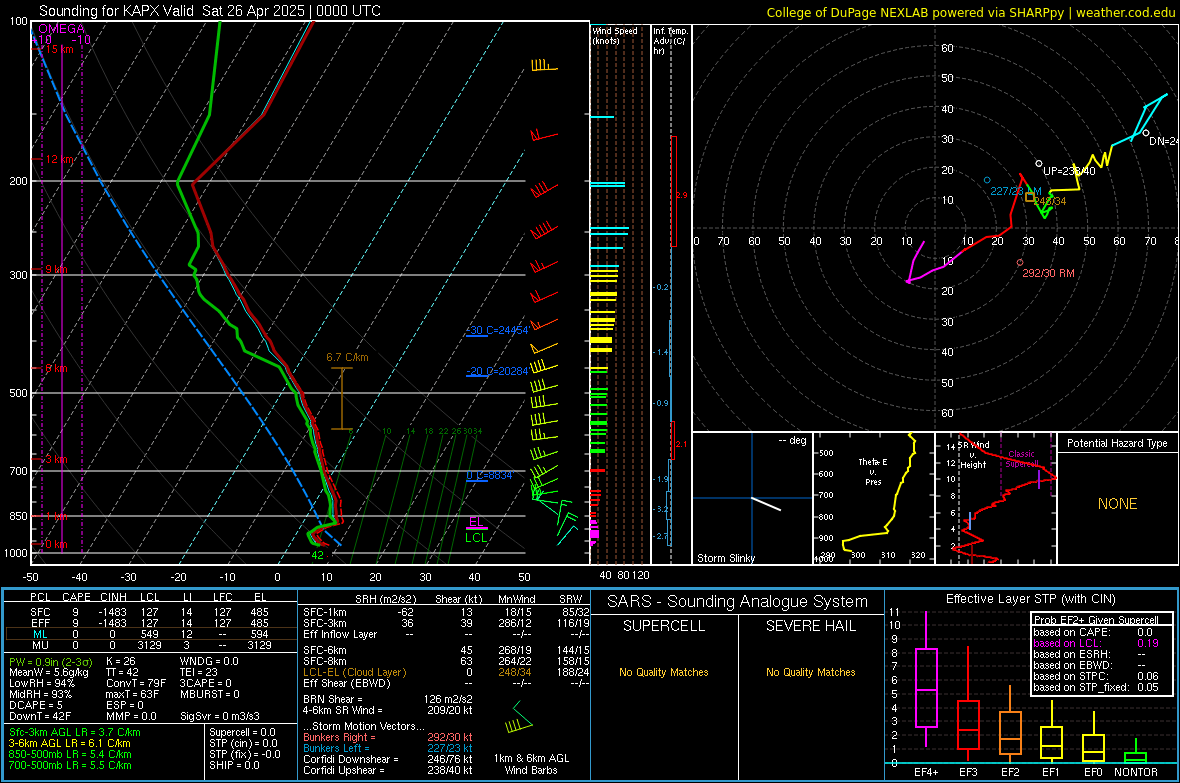Viewport: 1180px width, 783px height.
Task: Click the '0 C=8834' freezing level label
Action: (x=490, y=475)
